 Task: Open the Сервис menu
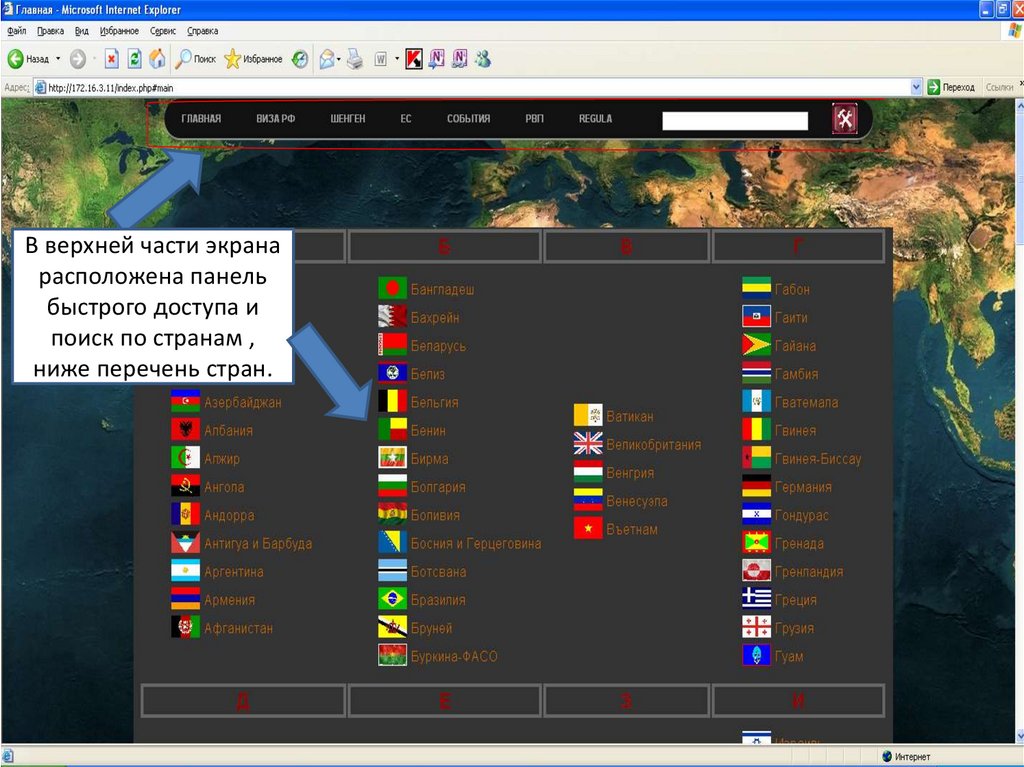pyautogui.click(x=162, y=31)
